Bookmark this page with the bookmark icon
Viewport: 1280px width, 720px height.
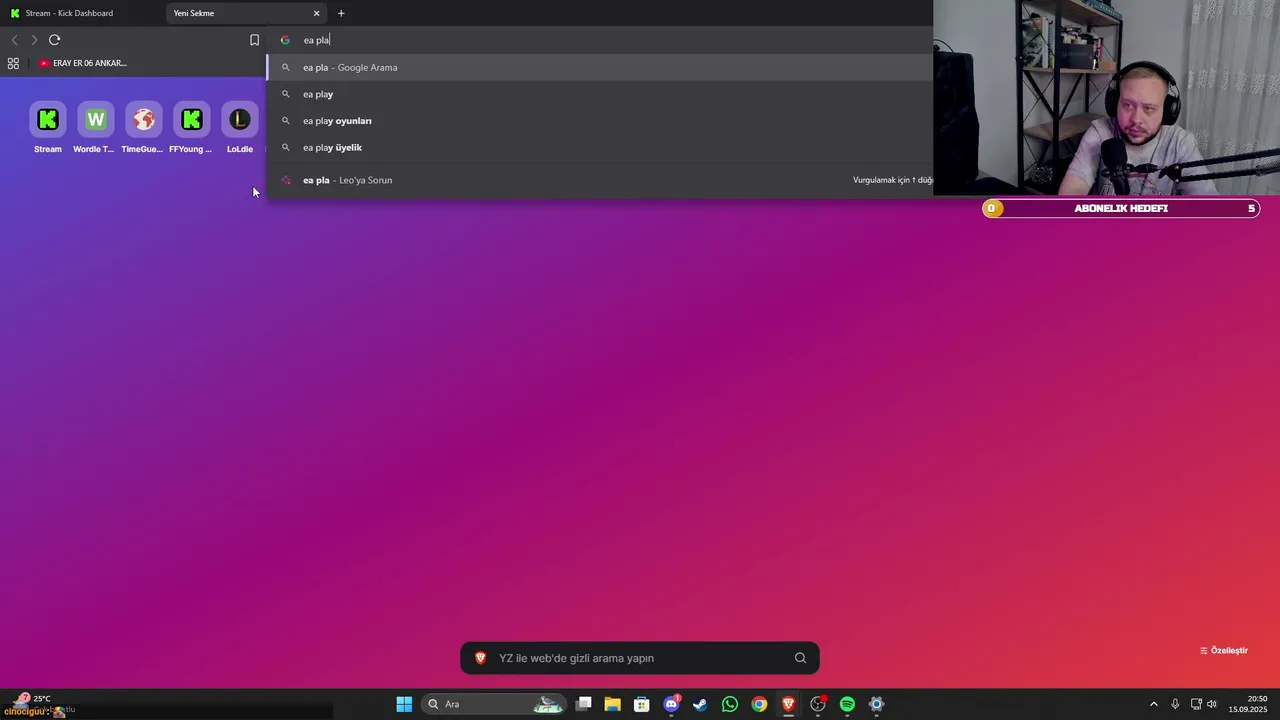point(254,40)
